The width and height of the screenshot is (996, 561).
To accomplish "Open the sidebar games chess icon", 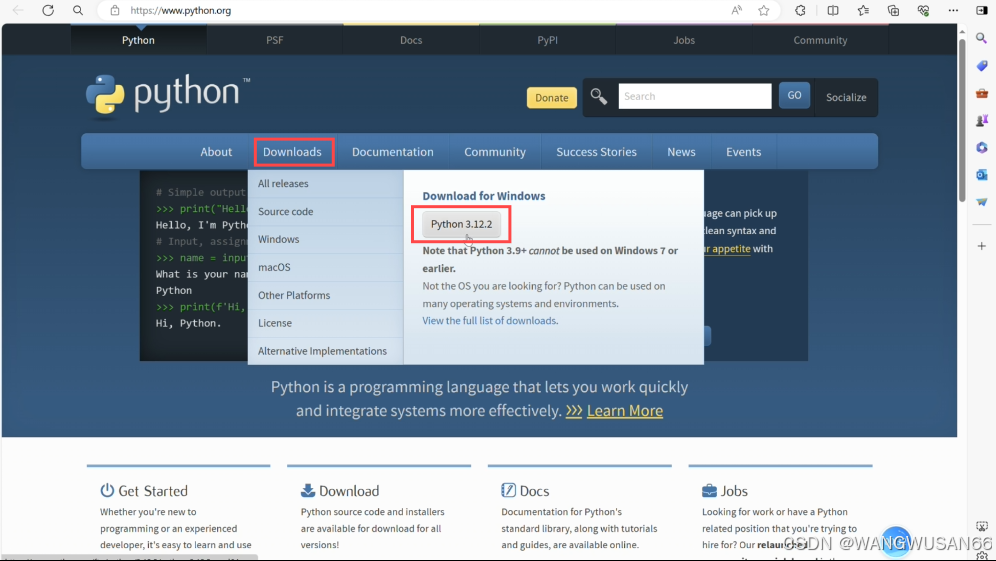I will [982, 120].
